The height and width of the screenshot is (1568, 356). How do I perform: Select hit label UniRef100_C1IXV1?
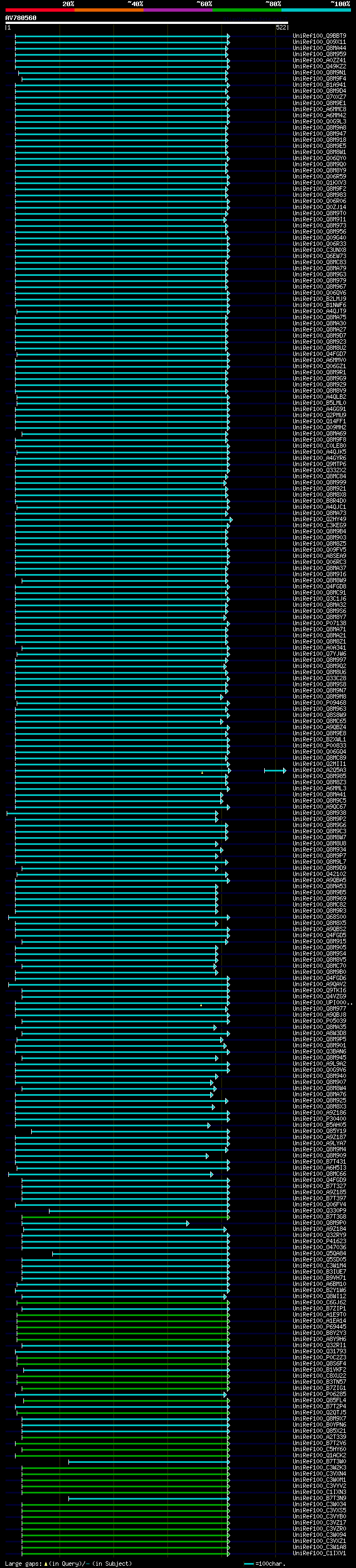319,1554
